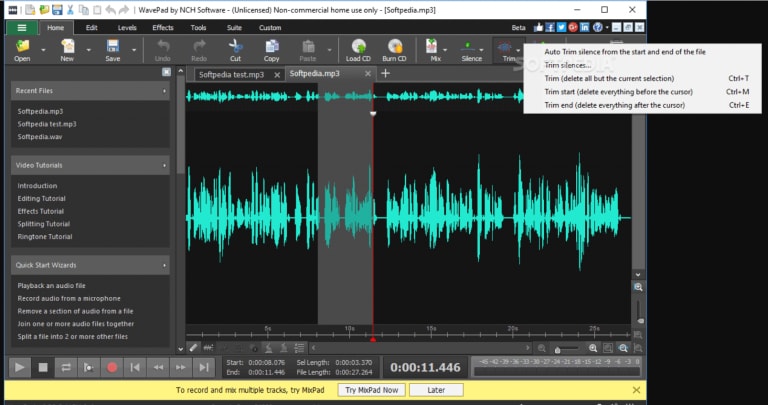Click the Later button
This screenshot has width=768, height=405.
tap(436, 390)
